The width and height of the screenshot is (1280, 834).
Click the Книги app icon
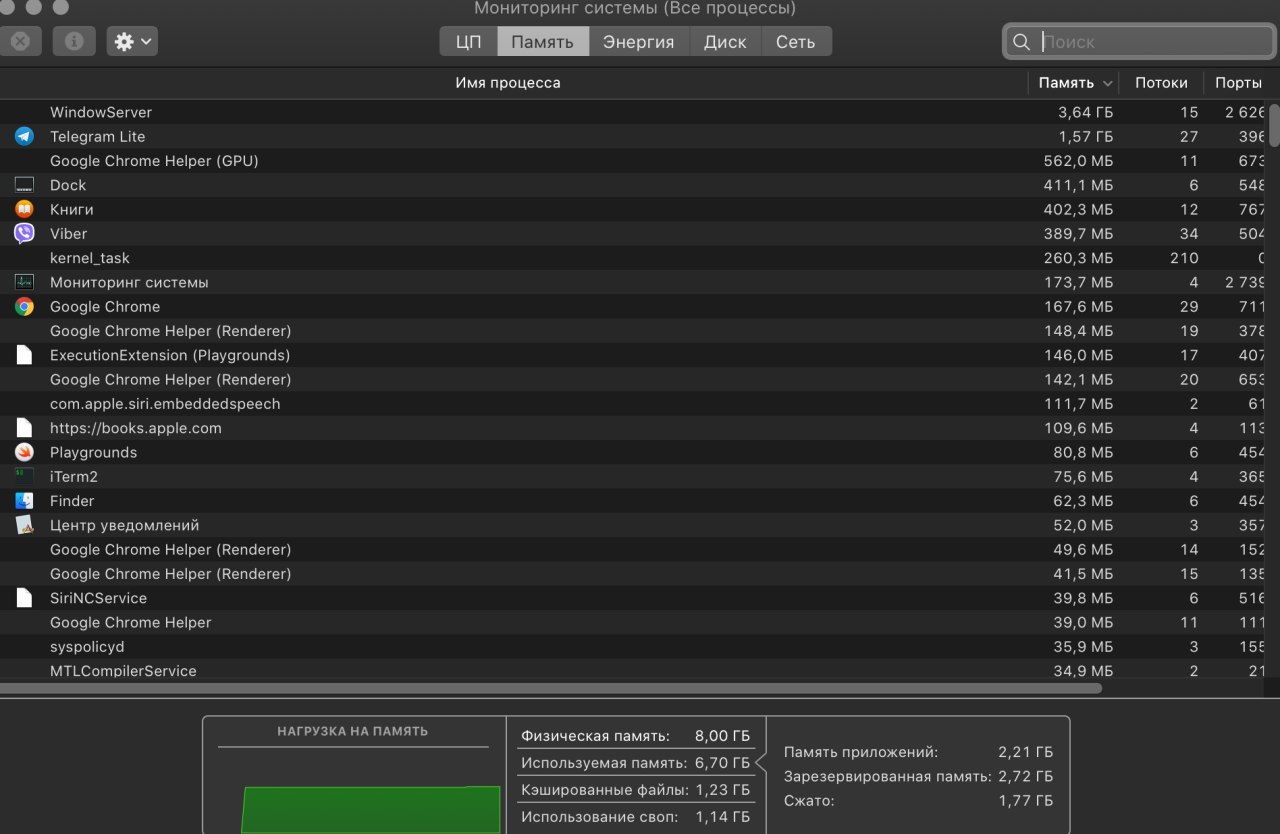[24, 209]
